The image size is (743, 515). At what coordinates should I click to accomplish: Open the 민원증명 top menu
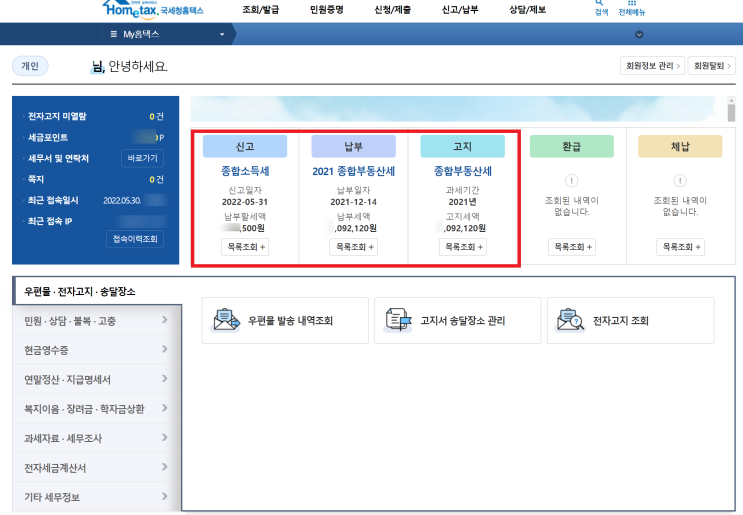(x=326, y=9)
